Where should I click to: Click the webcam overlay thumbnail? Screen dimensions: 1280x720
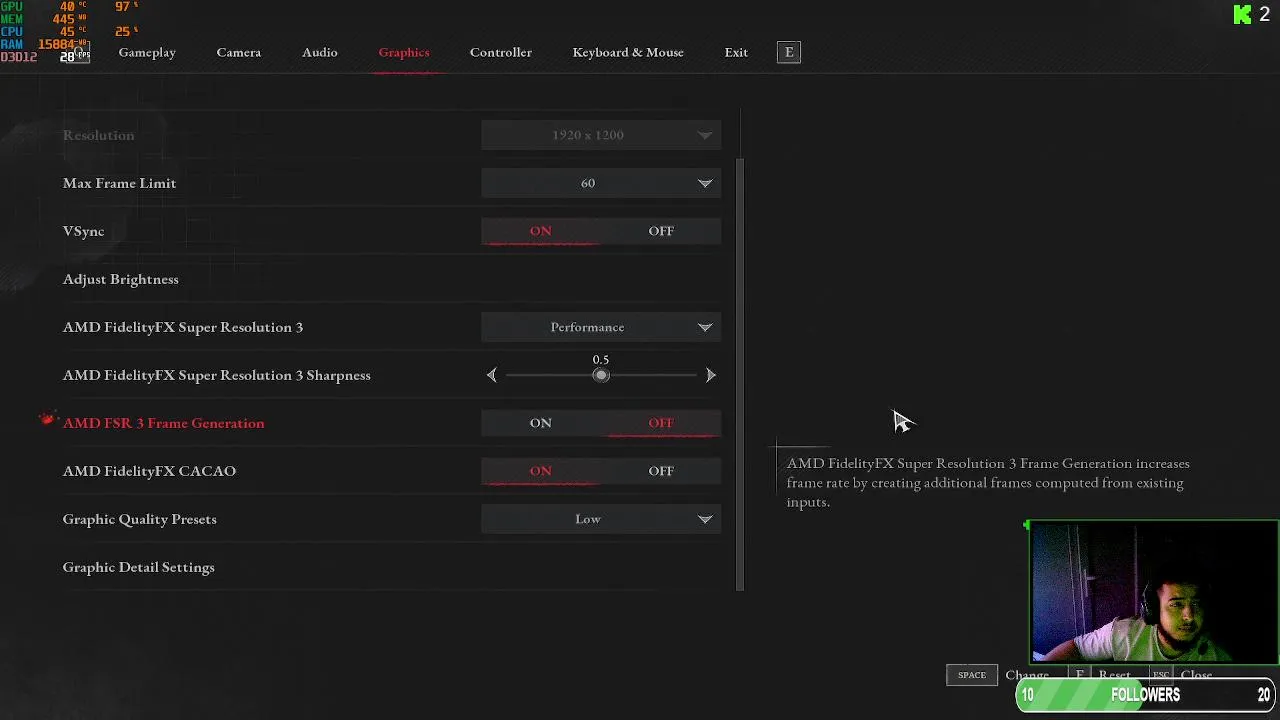tap(1154, 592)
